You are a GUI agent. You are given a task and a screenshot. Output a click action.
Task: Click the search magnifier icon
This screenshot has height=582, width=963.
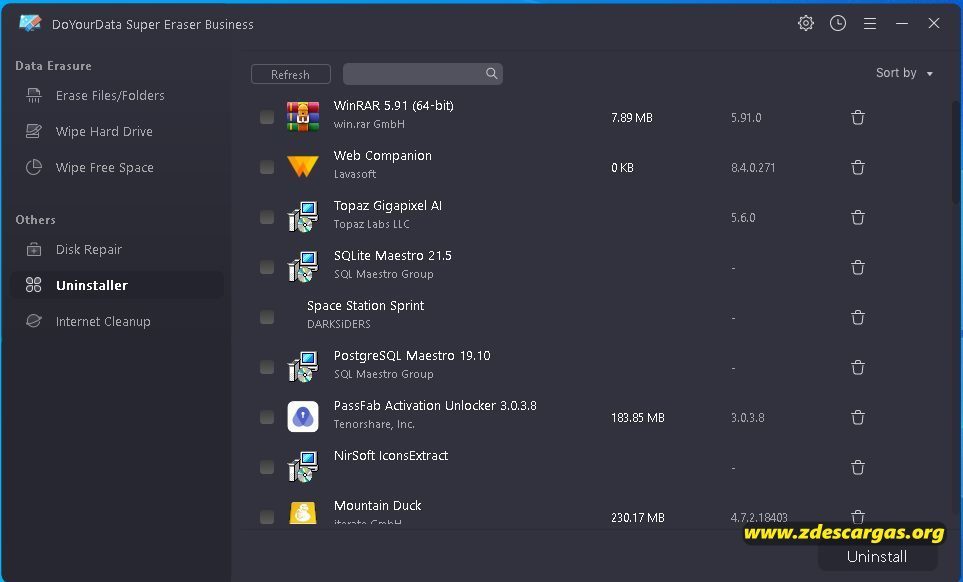491,74
